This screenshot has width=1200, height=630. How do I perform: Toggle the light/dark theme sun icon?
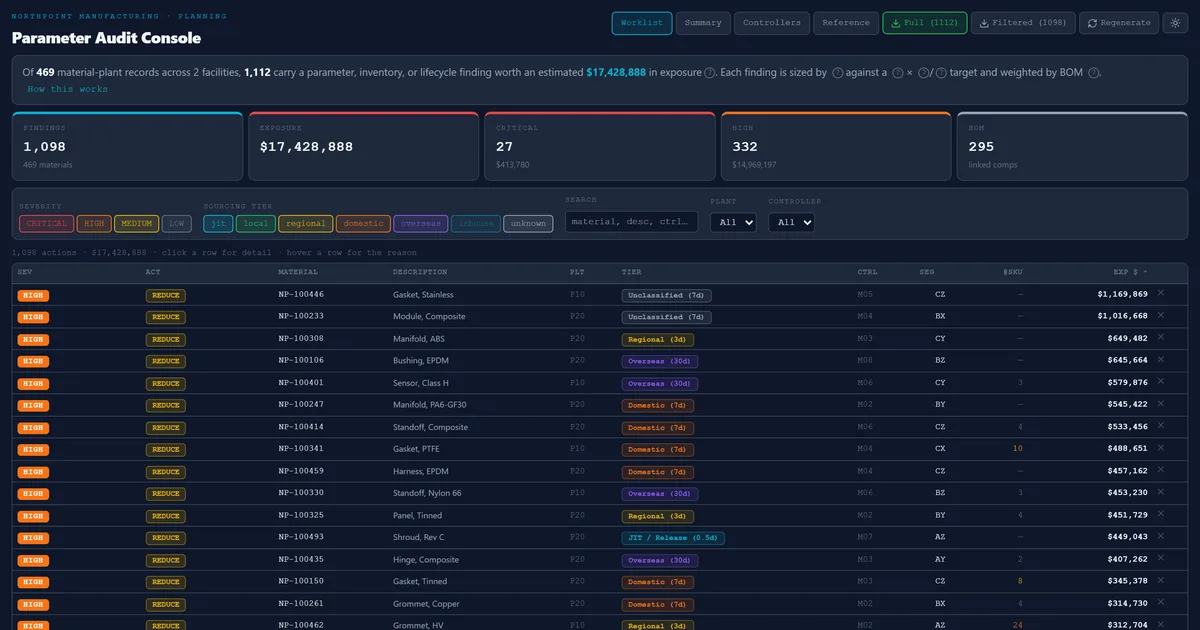point(1175,23)
